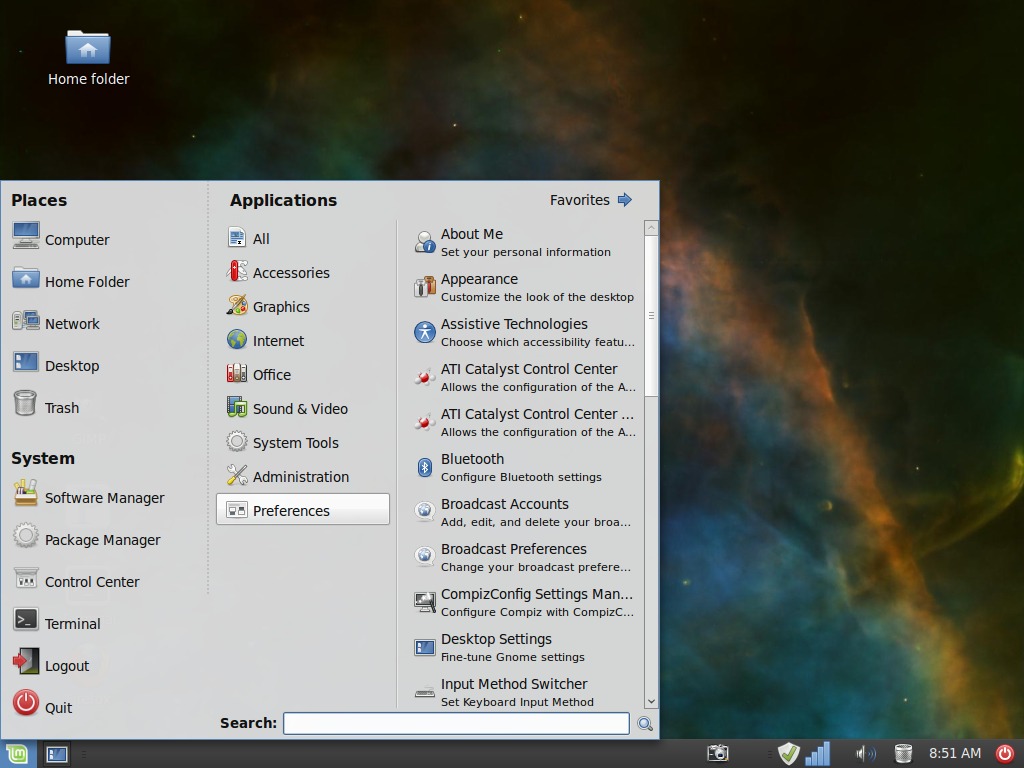Open the Control Center
Screen dimensions: 1024x768
76,581
